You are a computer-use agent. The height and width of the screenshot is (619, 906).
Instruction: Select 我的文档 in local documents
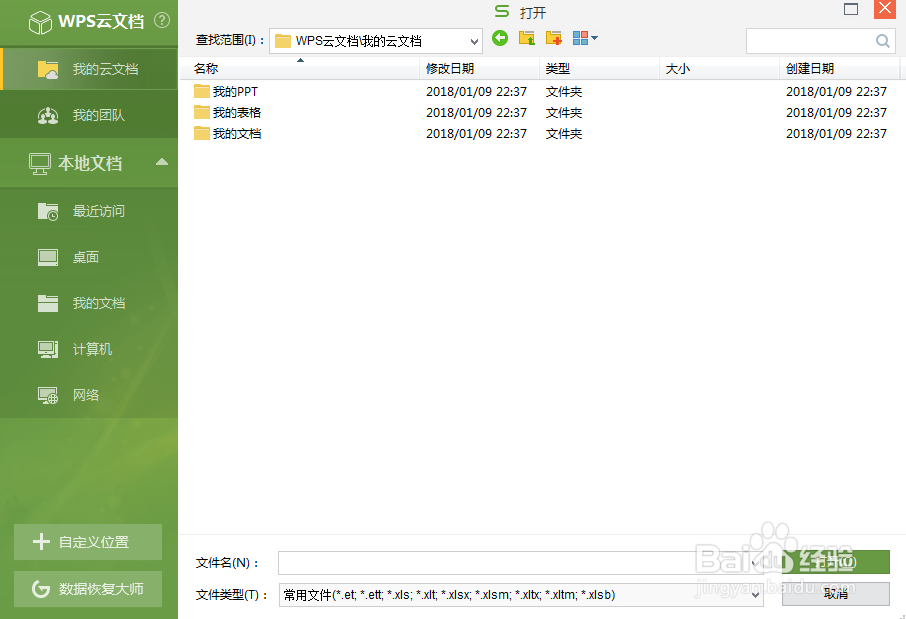coord(89,303)
